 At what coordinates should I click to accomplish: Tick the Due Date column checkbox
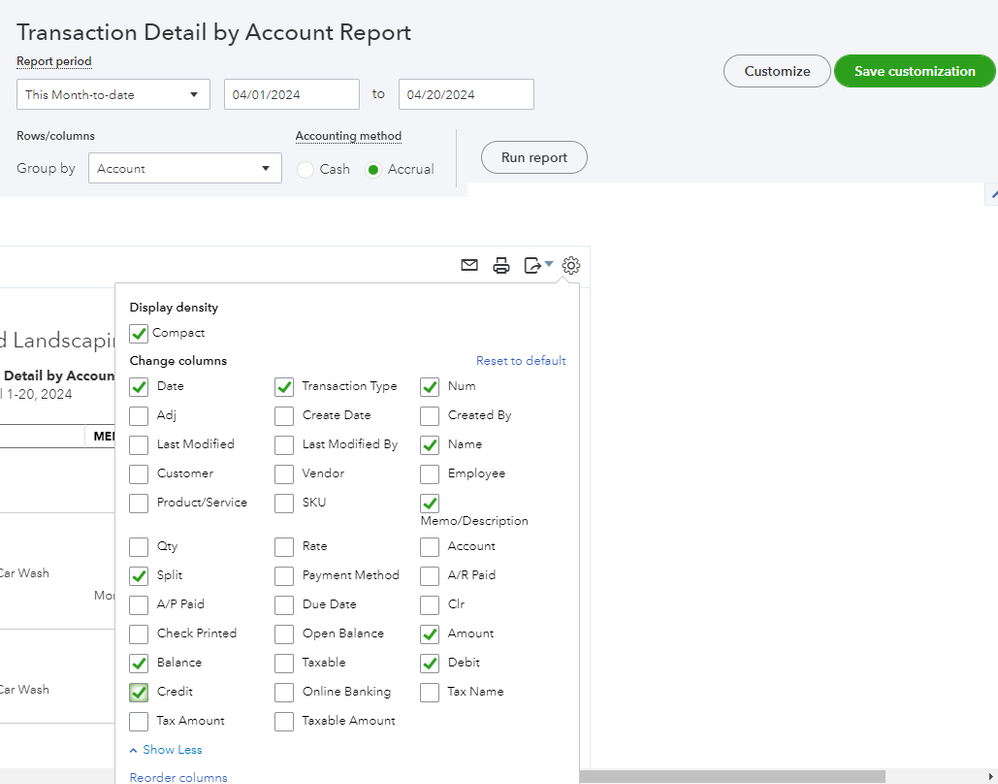[284, 605]
